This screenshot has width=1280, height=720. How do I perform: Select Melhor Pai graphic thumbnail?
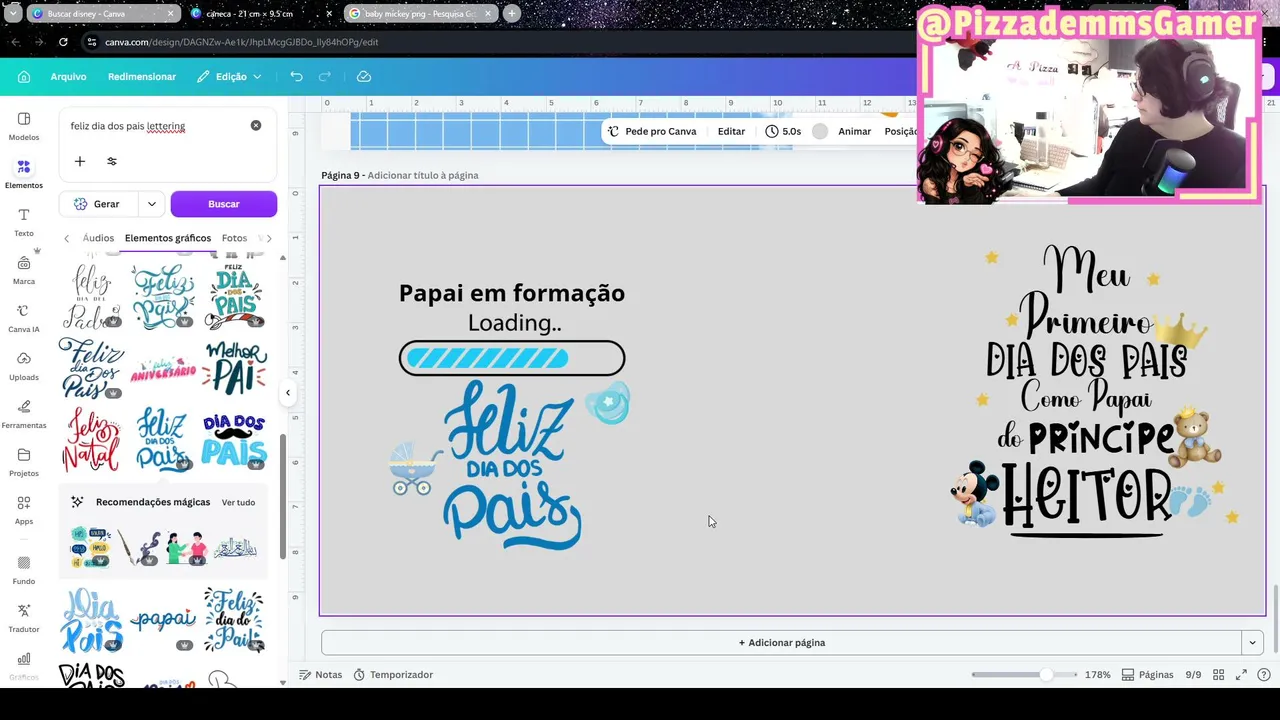(235, 367)
